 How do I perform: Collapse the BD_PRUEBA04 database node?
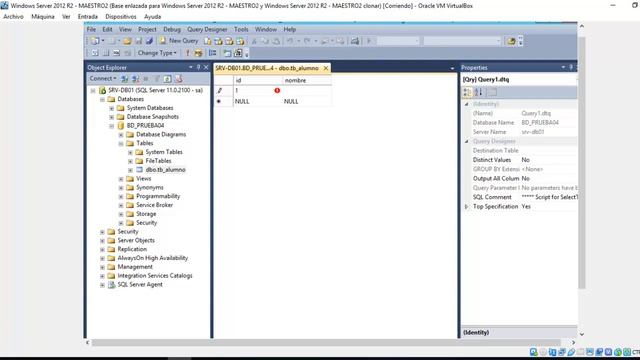pyautogui.click(x=111, y=126)
